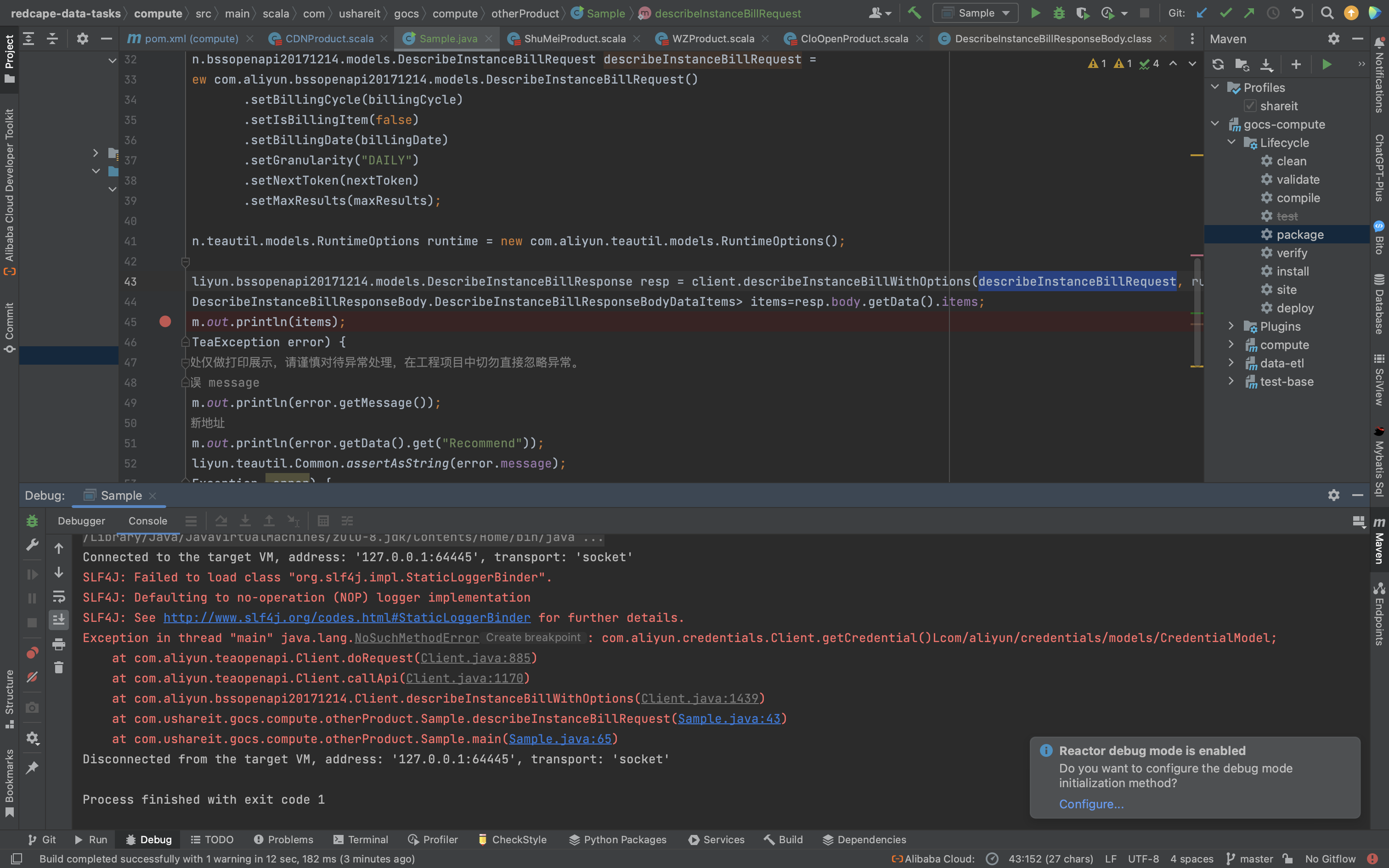Click Reload All Maven Projects icon
The height and width of the screenshot is (868, 1389).
(x=1218, y=64)
